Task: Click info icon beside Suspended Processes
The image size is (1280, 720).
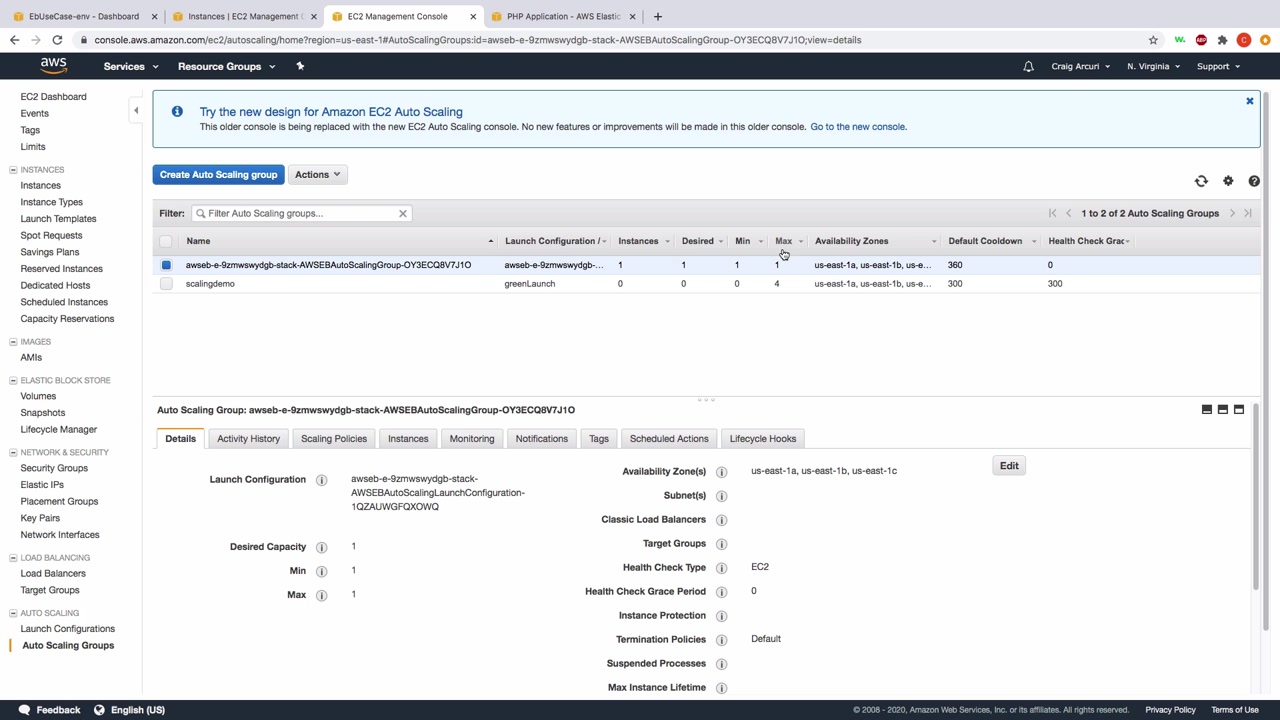Action: coord(721,664)
